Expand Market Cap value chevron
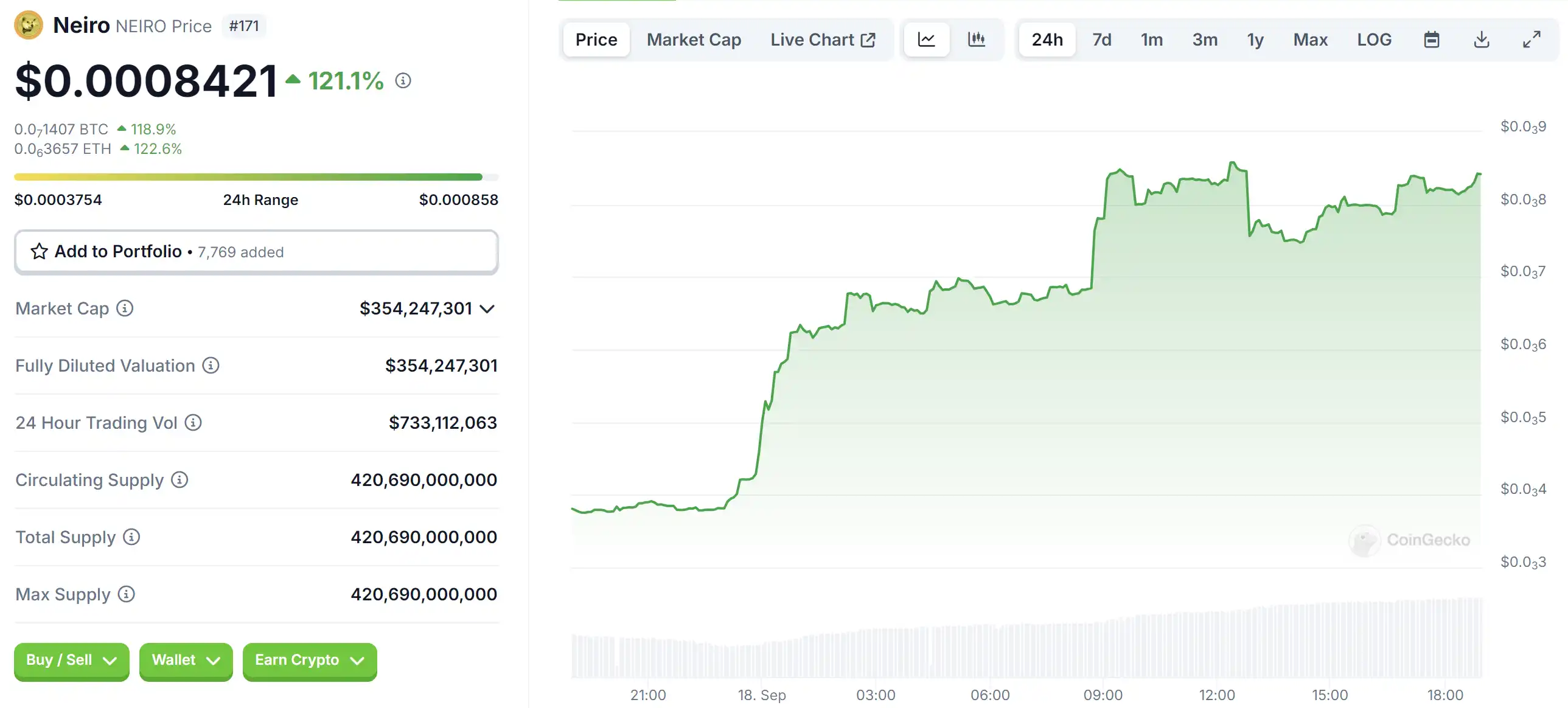The image size is (1568, 708). (x=487, y=309)
